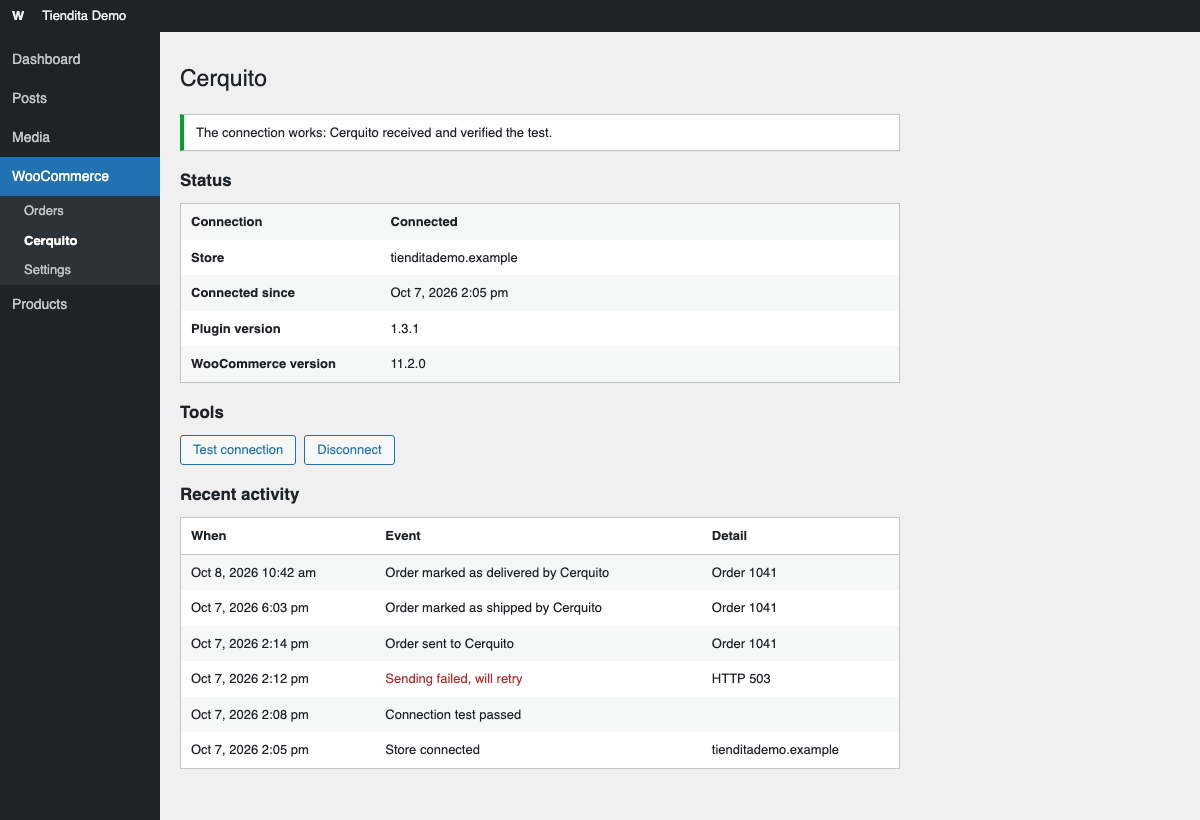Open the Products menu item
This screenshot has width=1200, height=820.
coord(80,304)
